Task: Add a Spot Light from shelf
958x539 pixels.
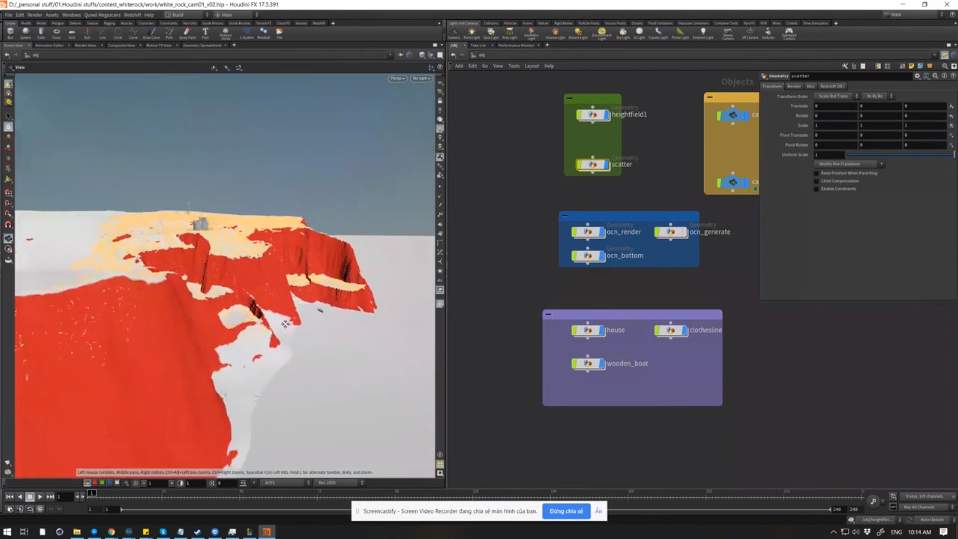Action: tap(491, 33)
